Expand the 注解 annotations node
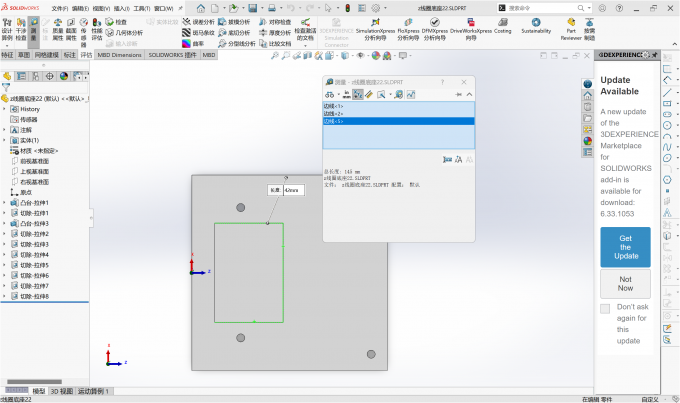 [5, 130]
